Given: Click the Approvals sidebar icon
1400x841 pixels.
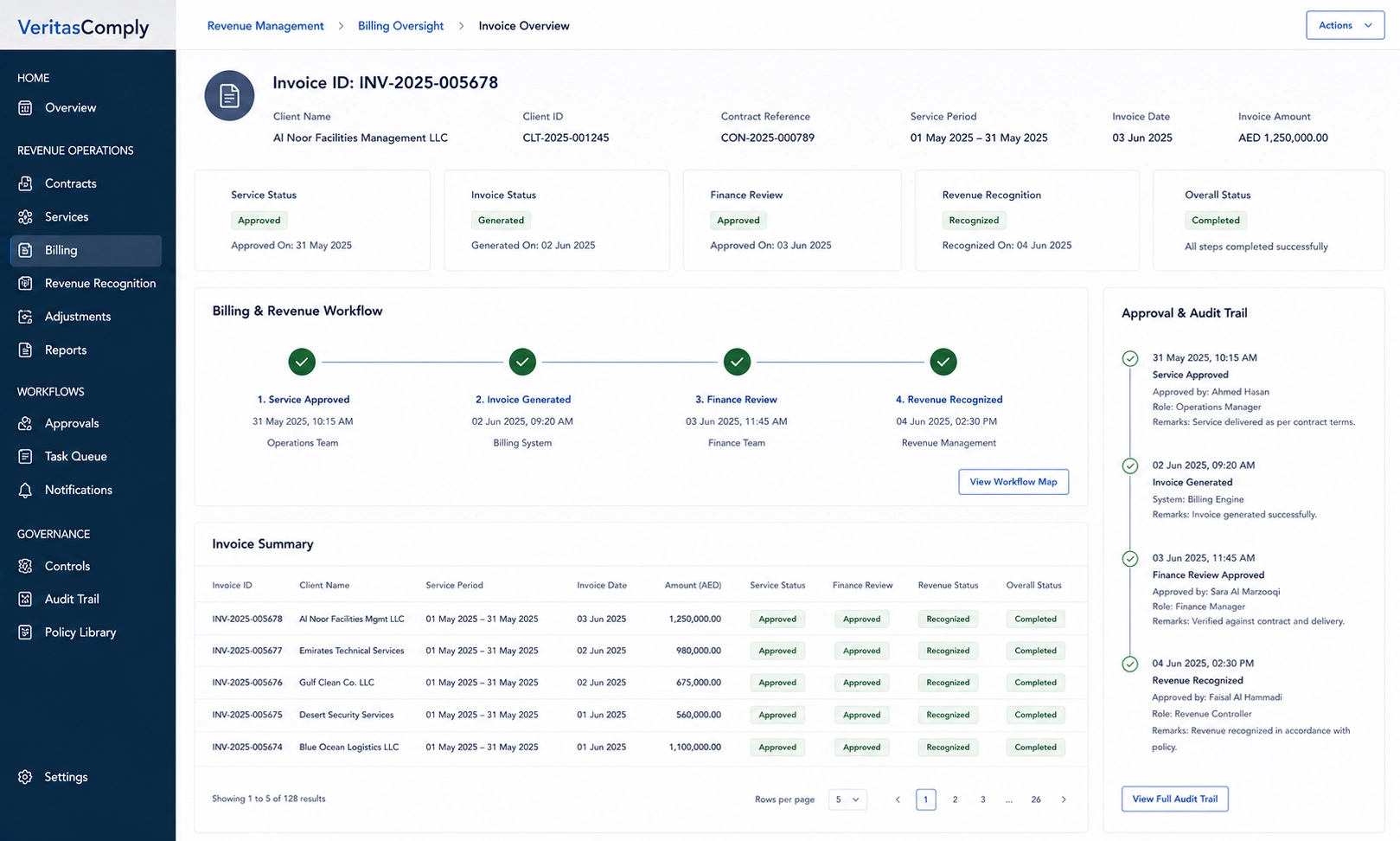Looking at the screenshot, I should tap(25, 423).
